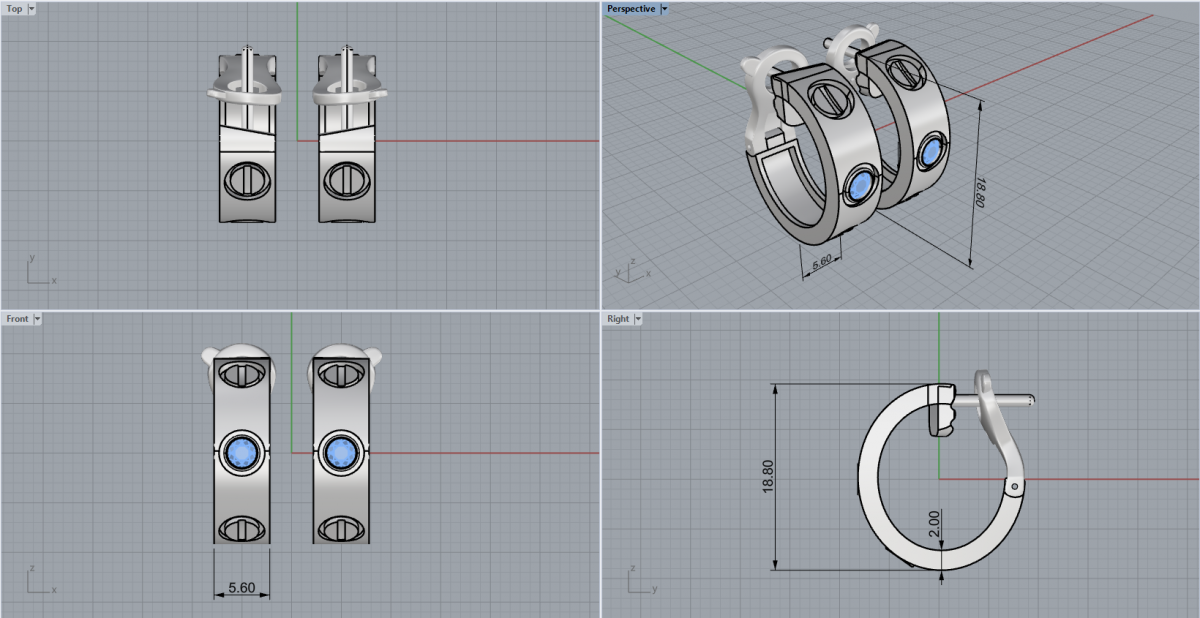This screenshot has width=1200, height=618.
Task: Click the Front viewport title label
Action: click(x=17, y=319)
